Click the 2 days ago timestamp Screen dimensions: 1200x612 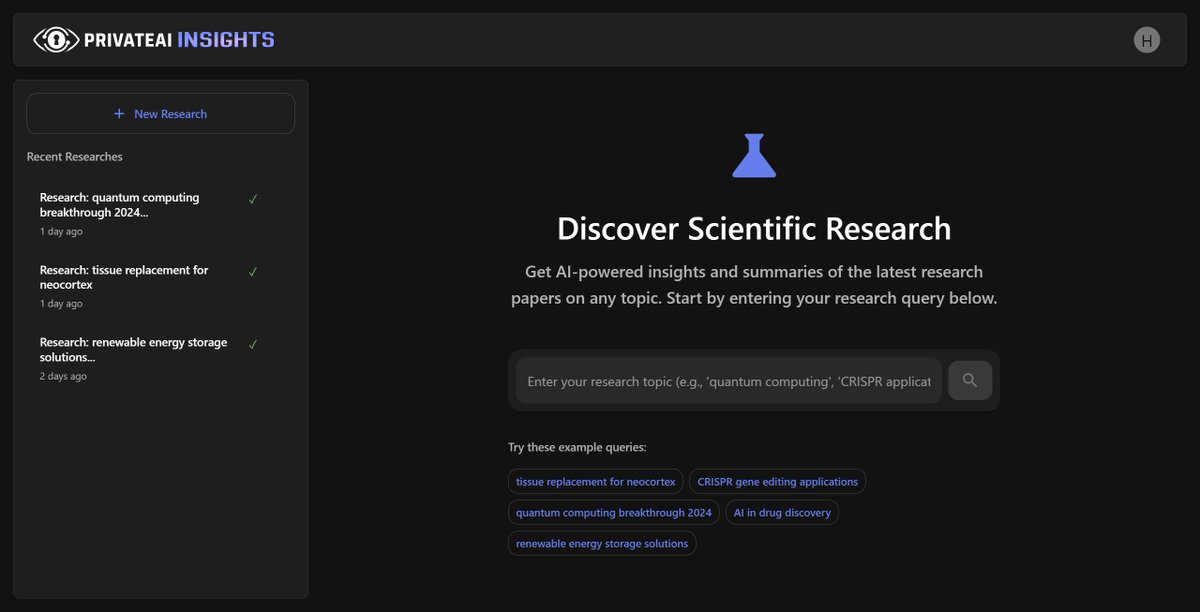(x=63, y=376)
